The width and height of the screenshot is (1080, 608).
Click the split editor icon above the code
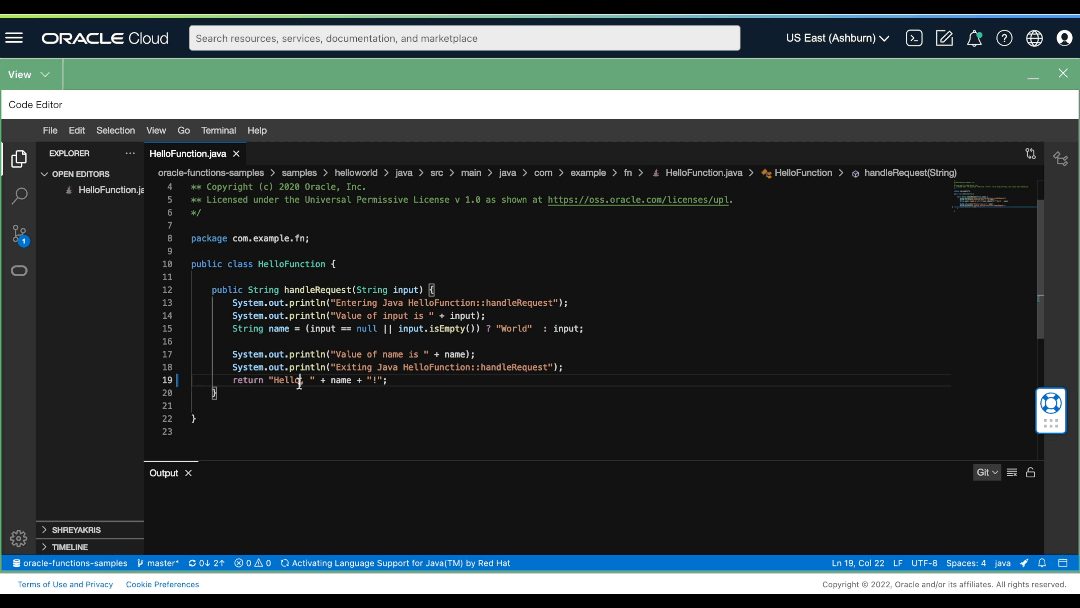click(x=1031, y=153)
